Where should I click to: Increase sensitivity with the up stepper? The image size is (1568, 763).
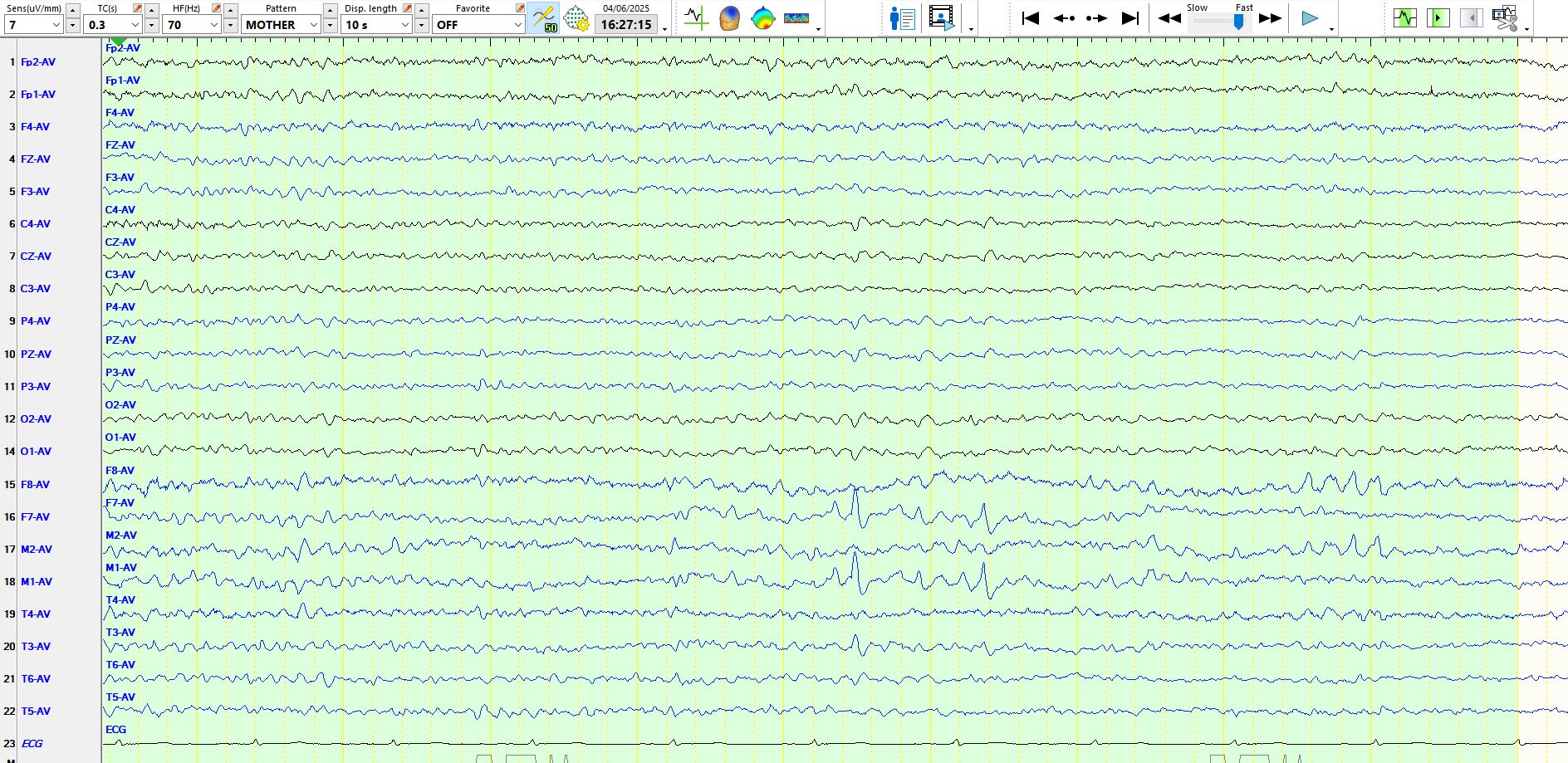pyautogui.click(x=73, y=10)
